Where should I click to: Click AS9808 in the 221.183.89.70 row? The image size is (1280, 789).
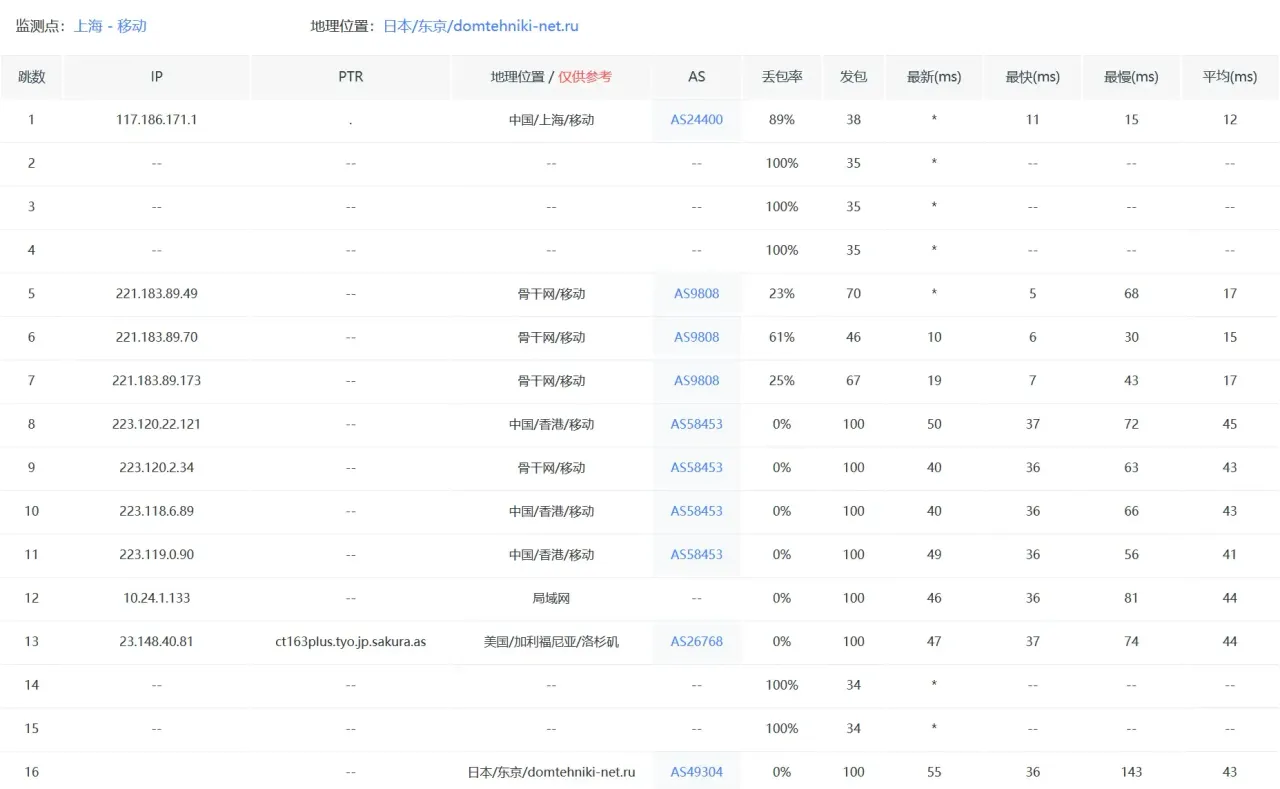[697, 337]
